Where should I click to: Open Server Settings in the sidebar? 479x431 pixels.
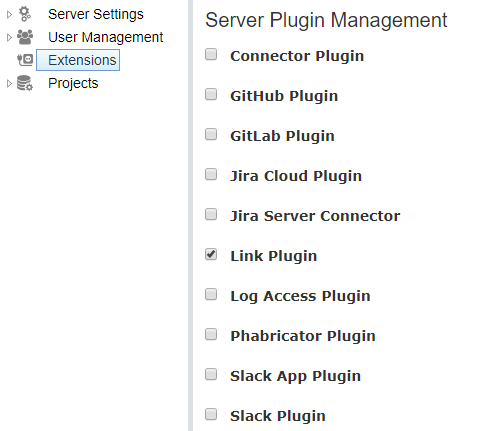coord(96,14)
